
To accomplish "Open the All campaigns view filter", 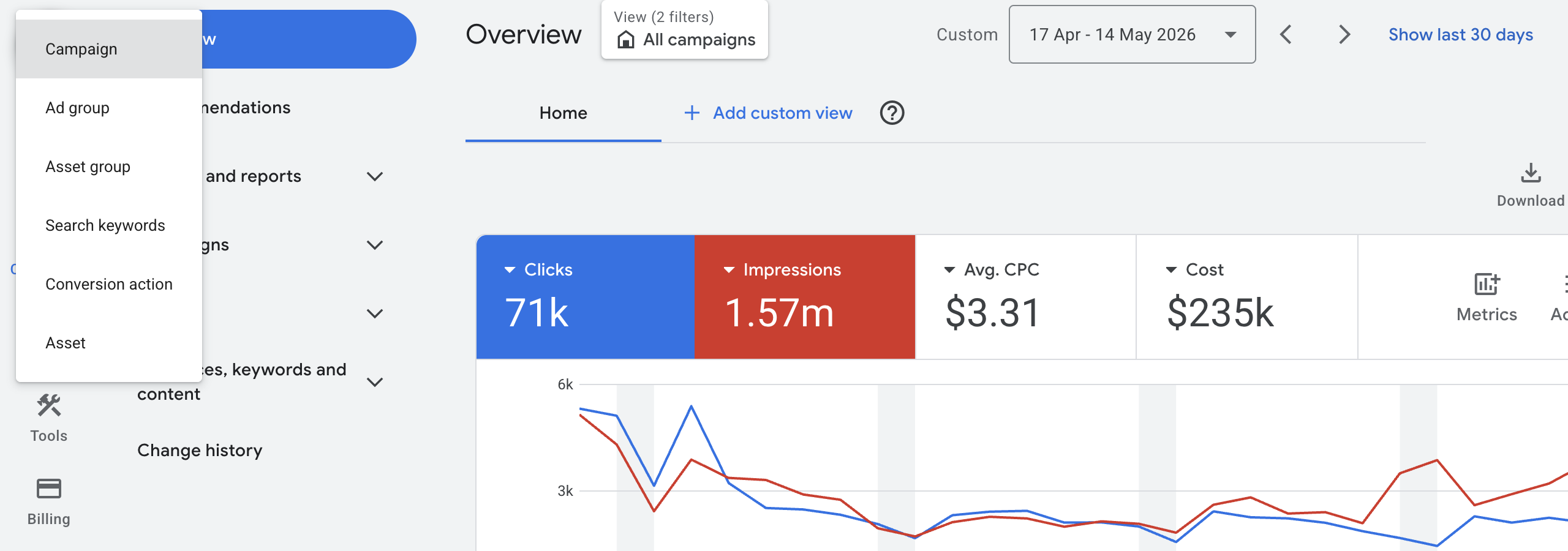I will point(685,30).
